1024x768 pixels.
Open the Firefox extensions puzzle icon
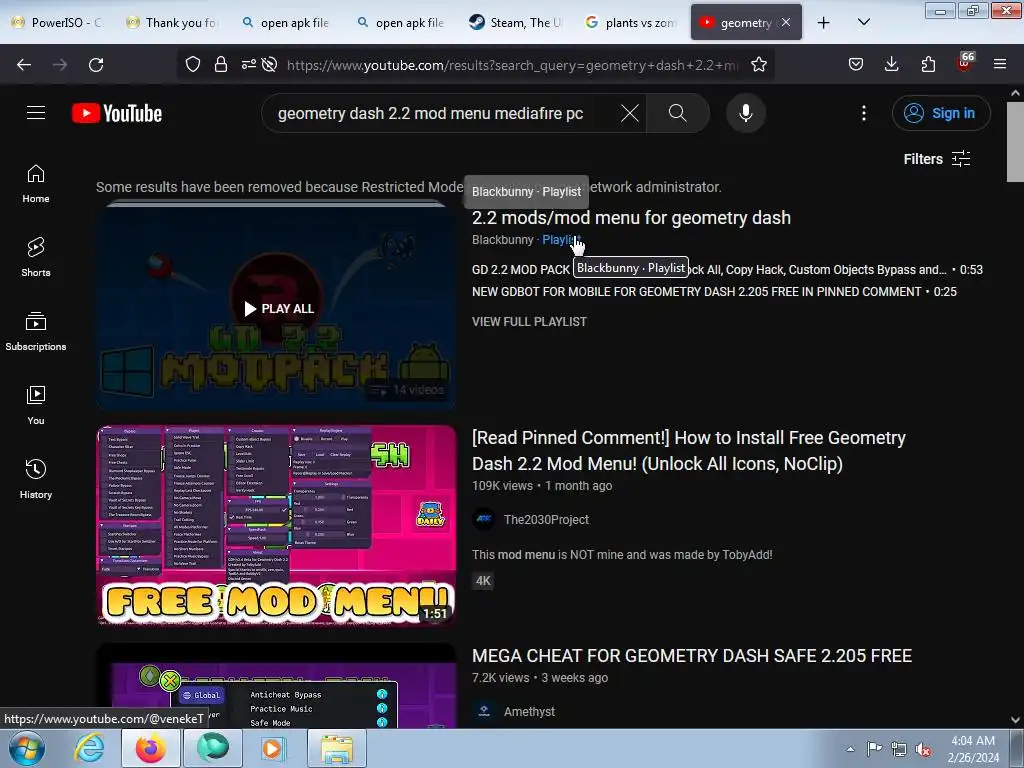click(x=928, y=65)
